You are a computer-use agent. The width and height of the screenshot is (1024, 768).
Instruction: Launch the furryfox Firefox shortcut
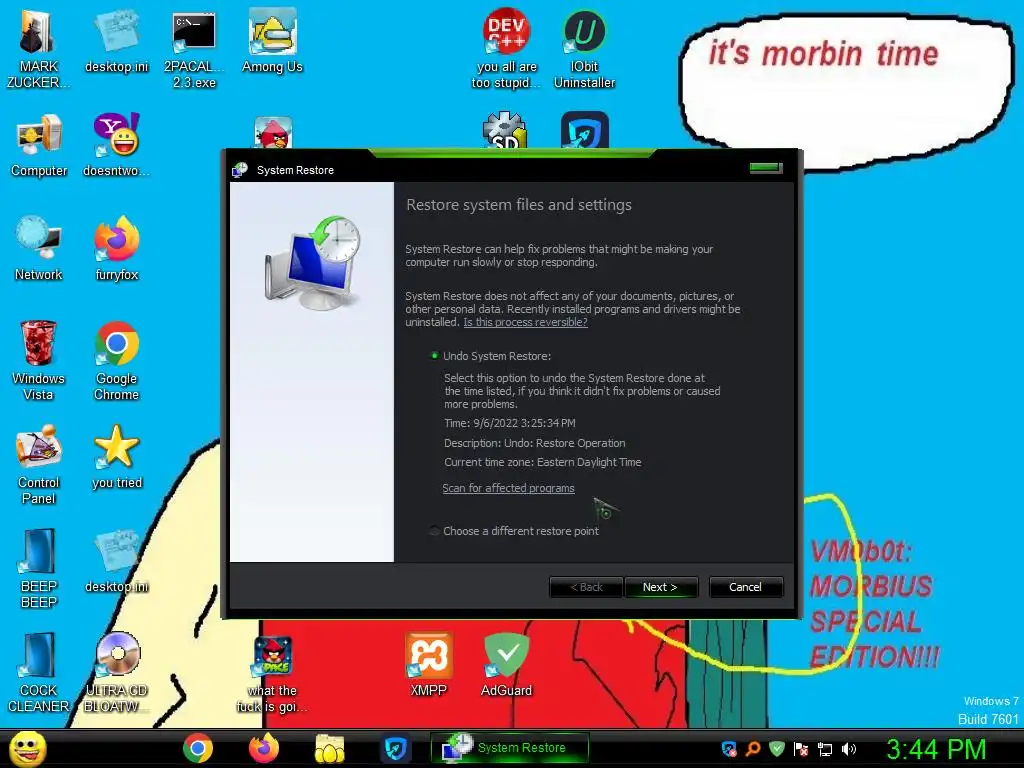[x=116, y=249]
